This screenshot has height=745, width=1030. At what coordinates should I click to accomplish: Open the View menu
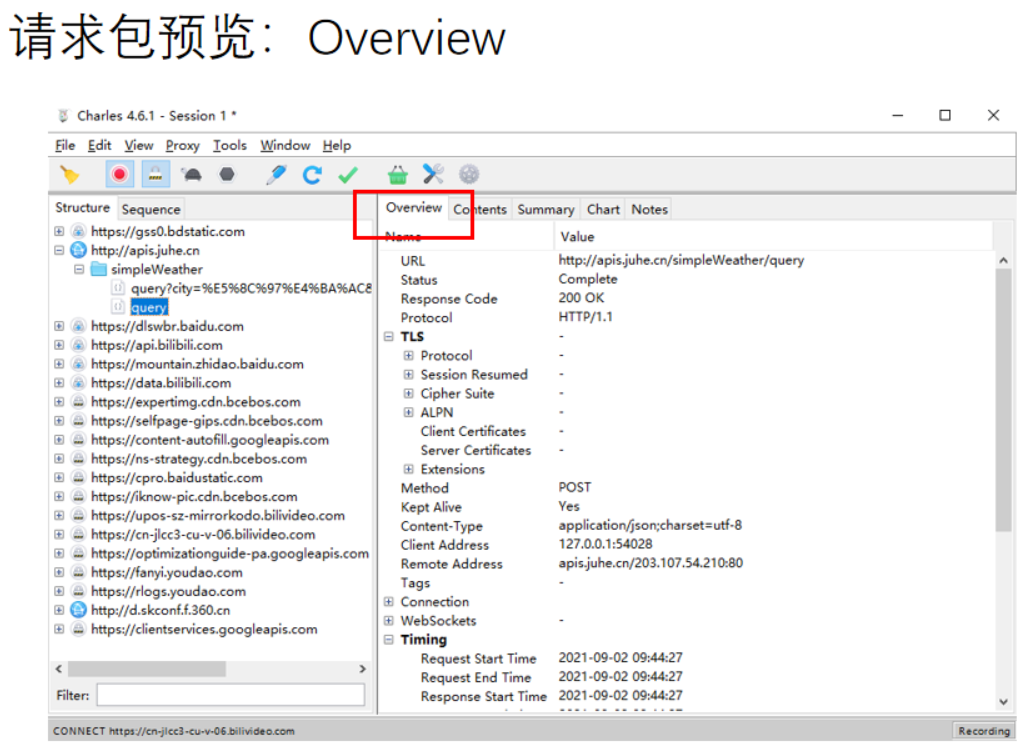(x=139, y=145)
